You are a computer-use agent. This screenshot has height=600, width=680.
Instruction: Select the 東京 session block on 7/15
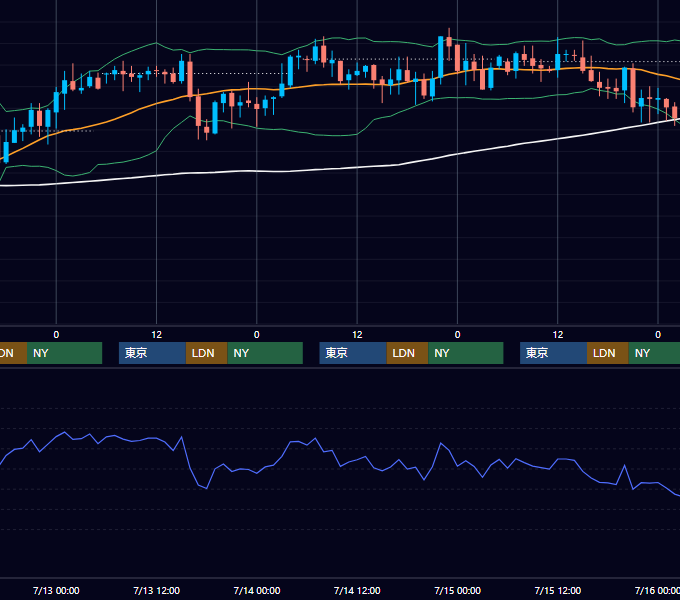point(553,353)
